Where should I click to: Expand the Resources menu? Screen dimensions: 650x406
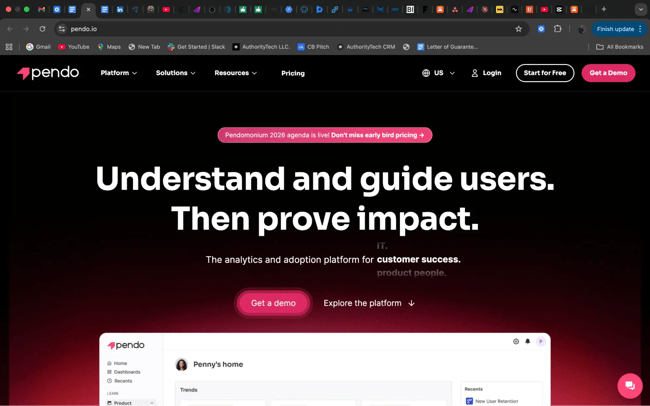tap(235, 73)
